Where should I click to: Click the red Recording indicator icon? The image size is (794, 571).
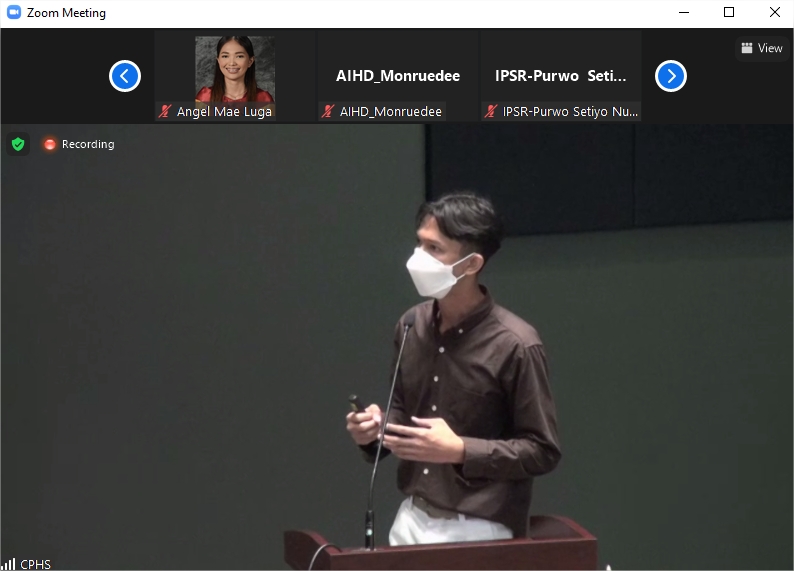(49, 144)
